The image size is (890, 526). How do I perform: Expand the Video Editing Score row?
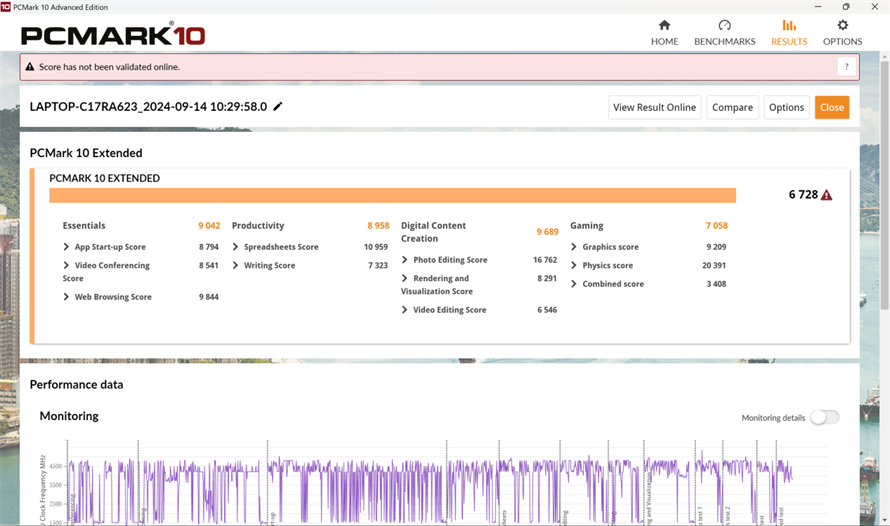pos(449,310)
